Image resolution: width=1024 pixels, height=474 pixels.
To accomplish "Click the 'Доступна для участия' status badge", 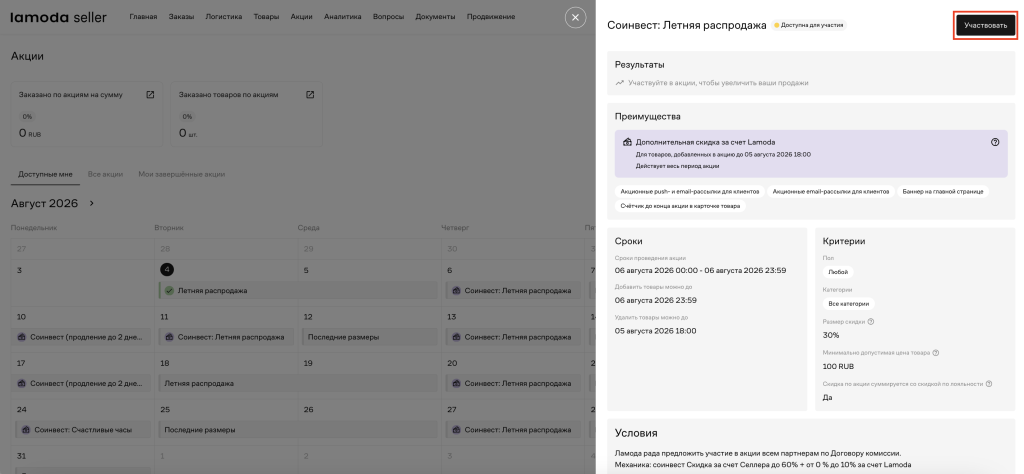I will (x=808, y=25).
